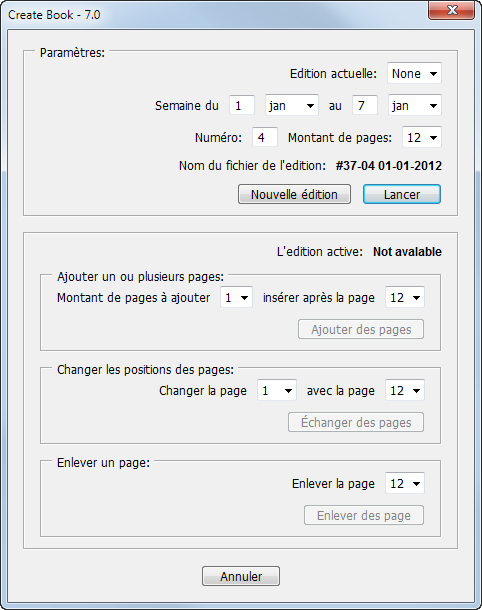The height and width of the screenshot is (610, 482).
Task: Open the Changer la page dropdown
Action: point(277,391)
